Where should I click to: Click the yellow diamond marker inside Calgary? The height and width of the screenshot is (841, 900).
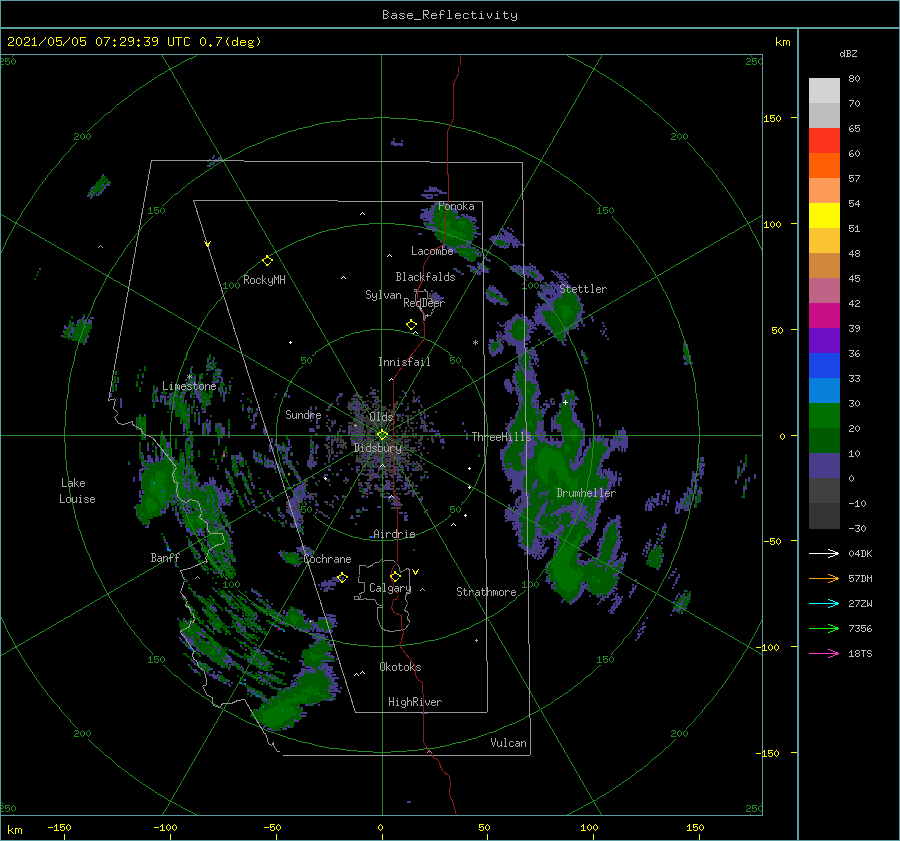click(x=395, y=576)
